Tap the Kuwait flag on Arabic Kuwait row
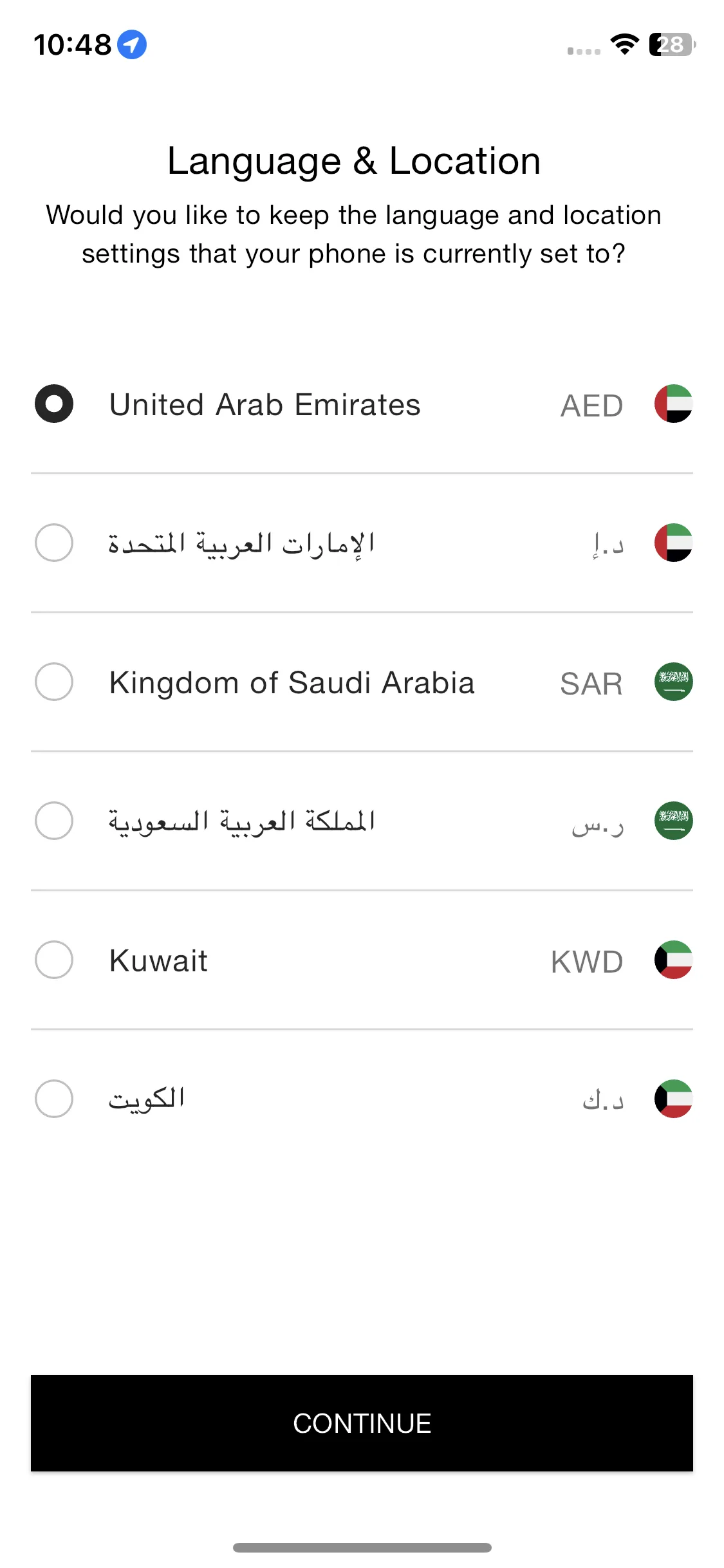The height and width of the screenshot is (1568, 724). (673, 1099)
